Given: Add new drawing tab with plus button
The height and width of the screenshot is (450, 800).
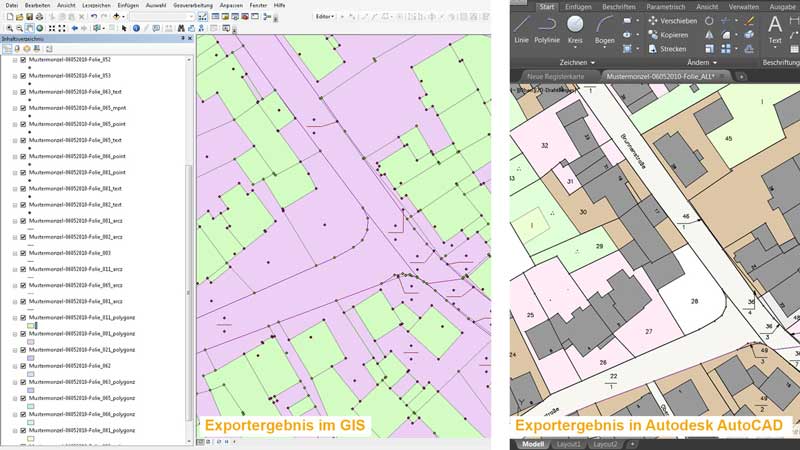Looking at the screenshot, I should click(741, 77).
